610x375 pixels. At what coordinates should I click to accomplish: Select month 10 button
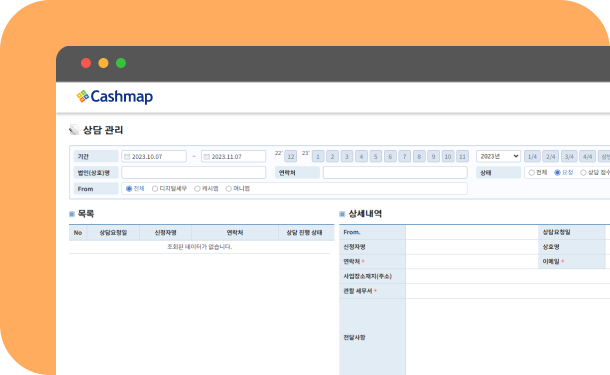click(x=448, y=156)
